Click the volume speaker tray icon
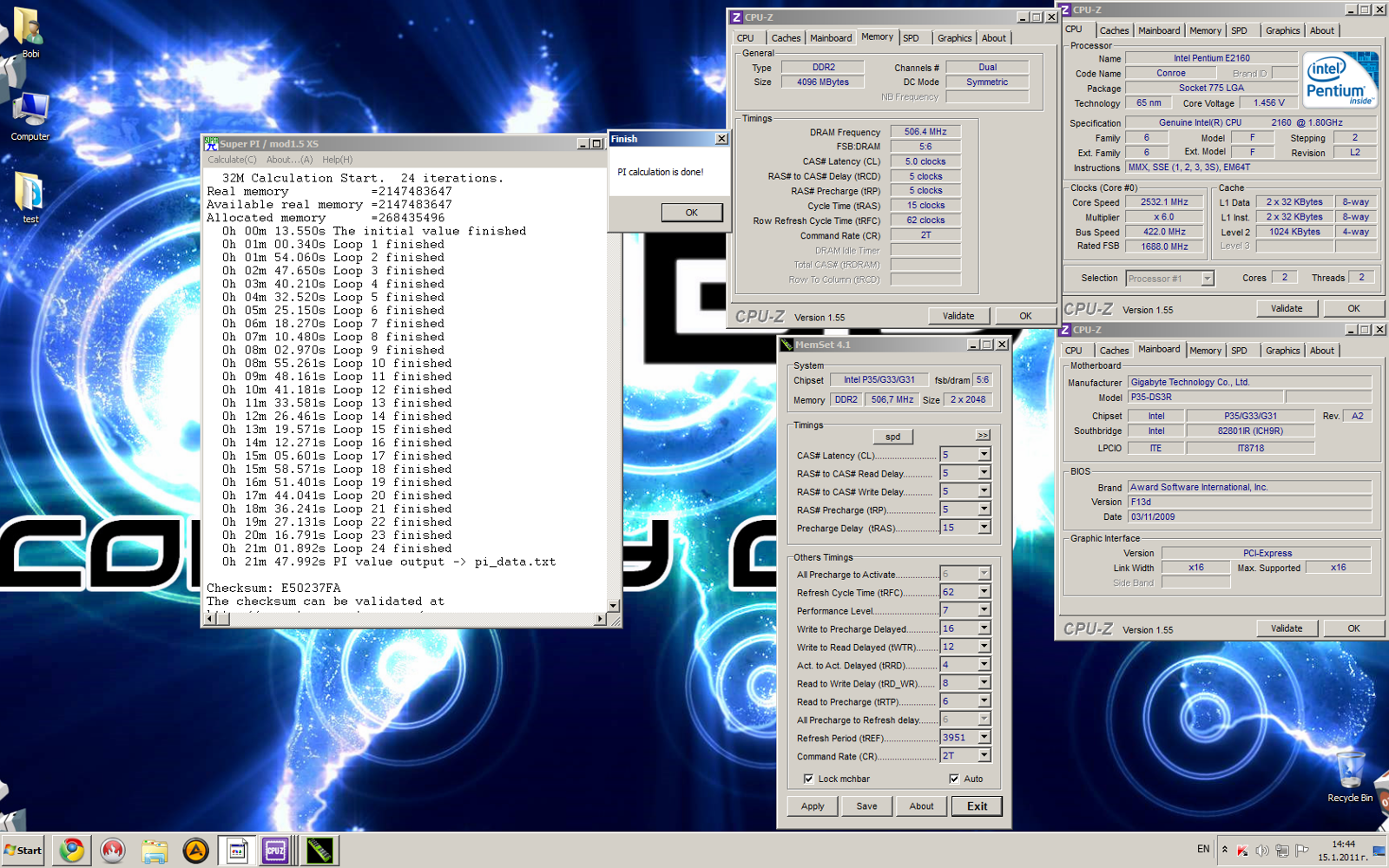1389x868 pixels. [1261, 851]
